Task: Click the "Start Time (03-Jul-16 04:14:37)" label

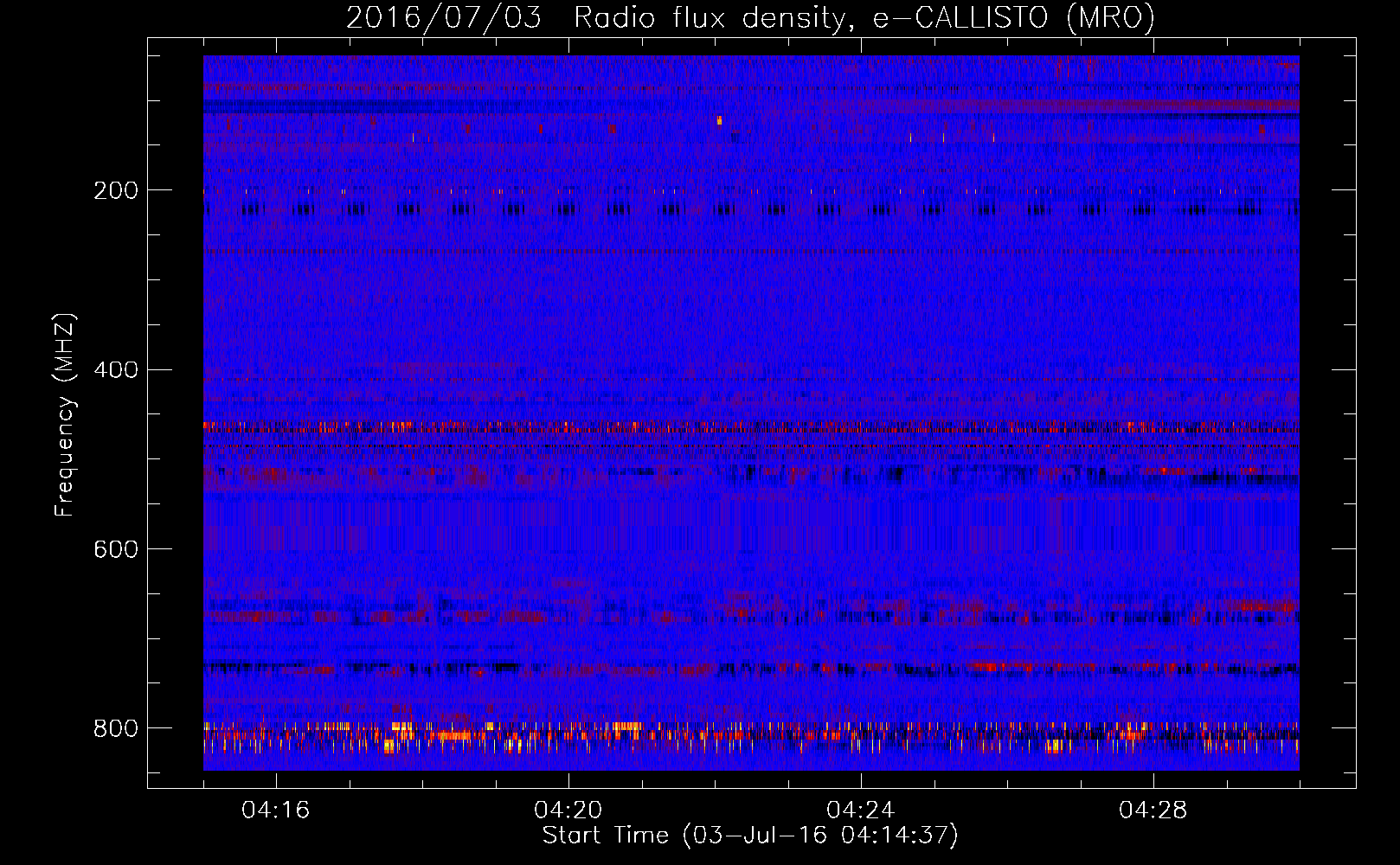Action: point(750,836)
